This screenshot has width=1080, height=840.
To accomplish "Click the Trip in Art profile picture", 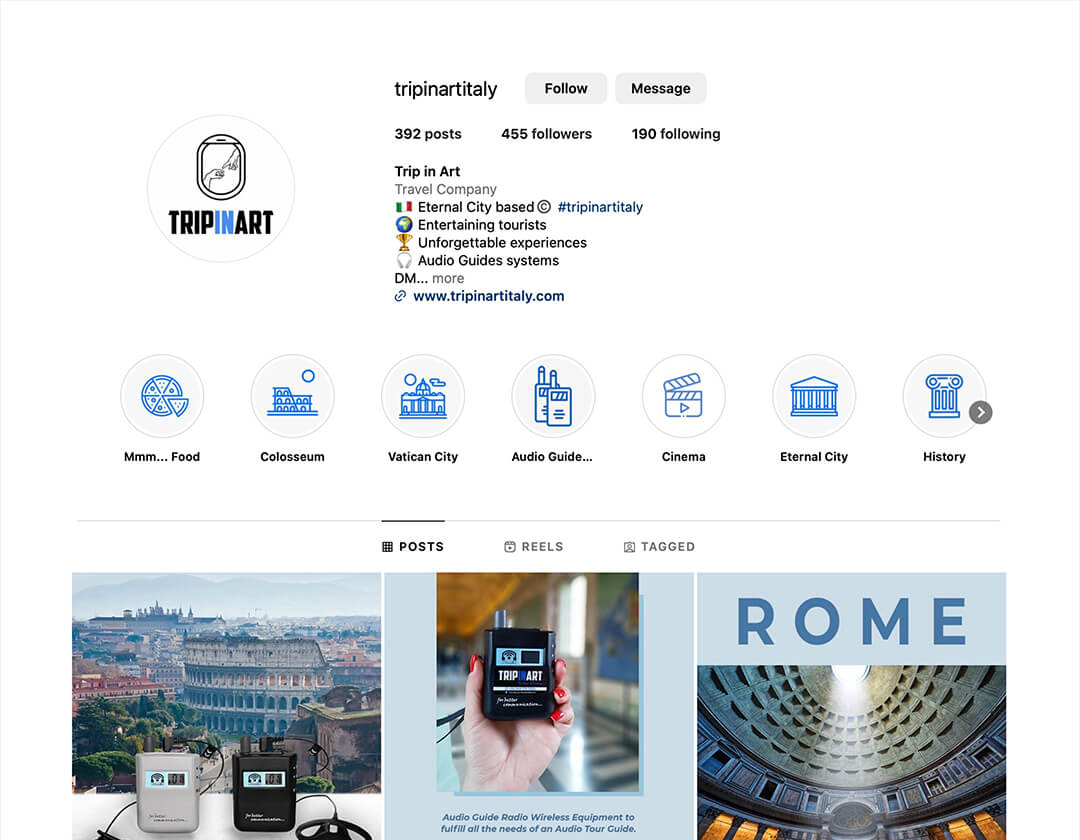I will pyautogui.click(x=221, y=189).
